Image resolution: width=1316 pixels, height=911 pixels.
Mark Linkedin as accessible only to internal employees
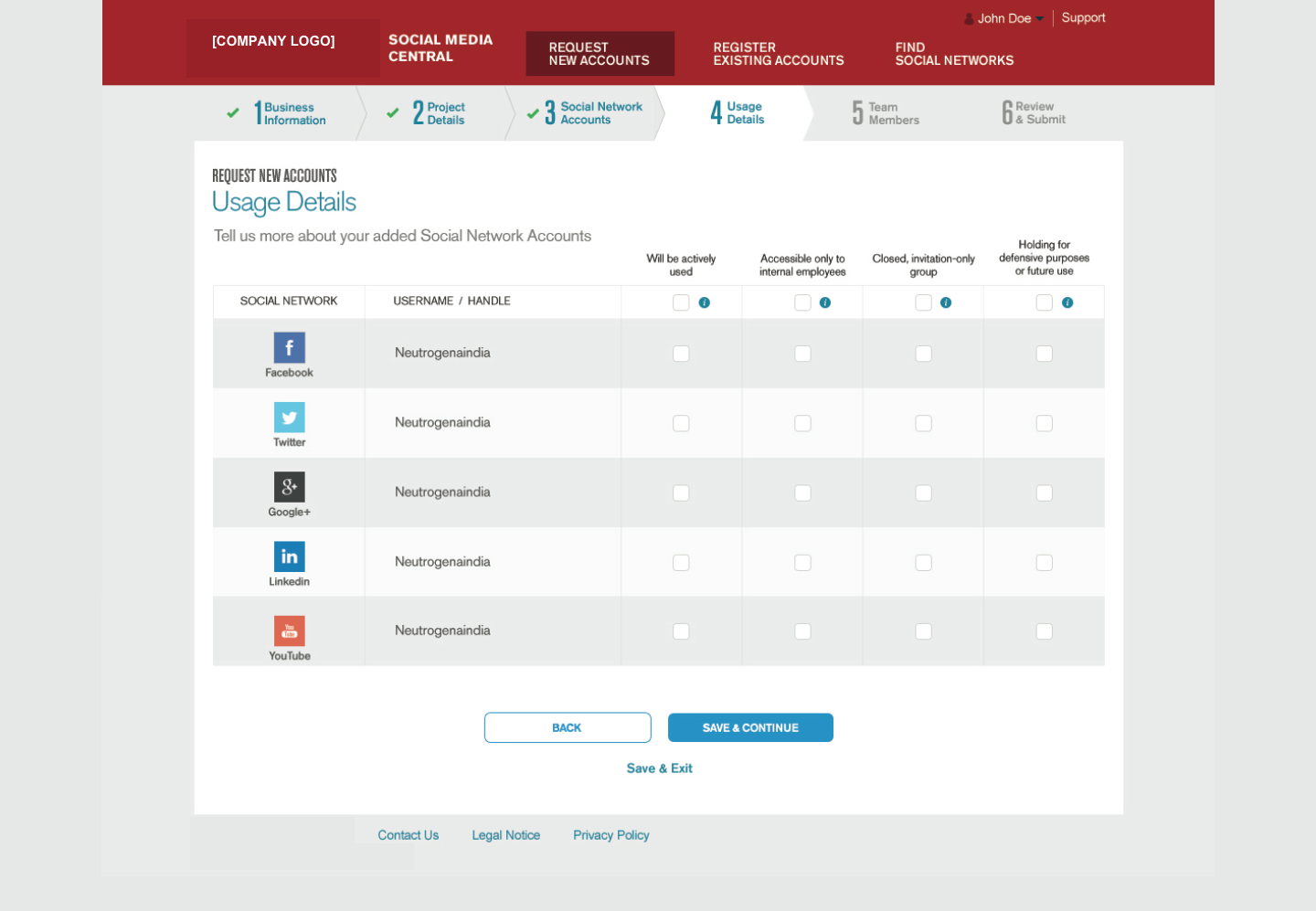(x=802, y=563)
